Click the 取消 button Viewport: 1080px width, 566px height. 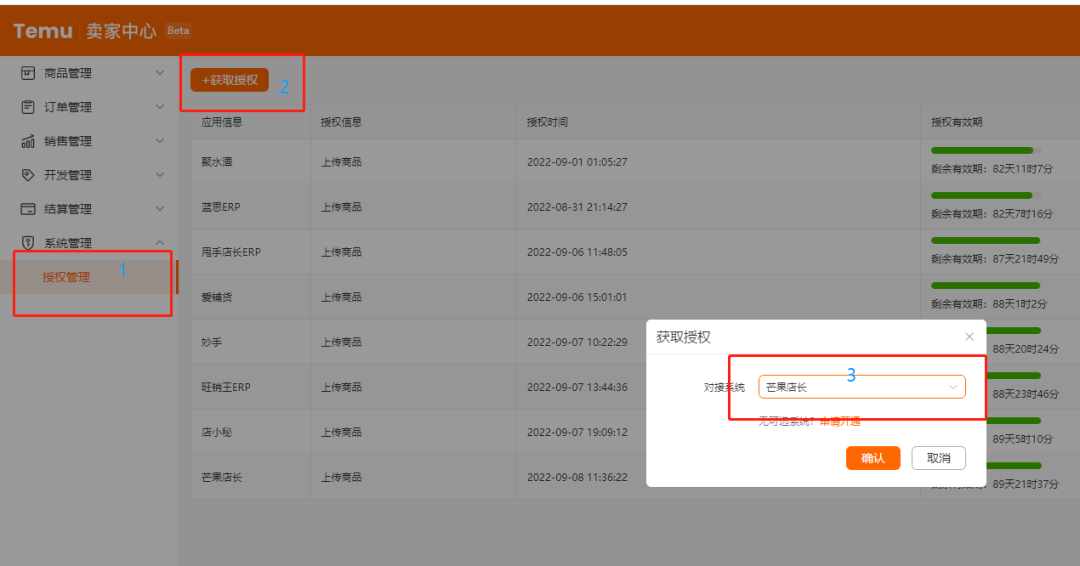[x=938, y=458]
